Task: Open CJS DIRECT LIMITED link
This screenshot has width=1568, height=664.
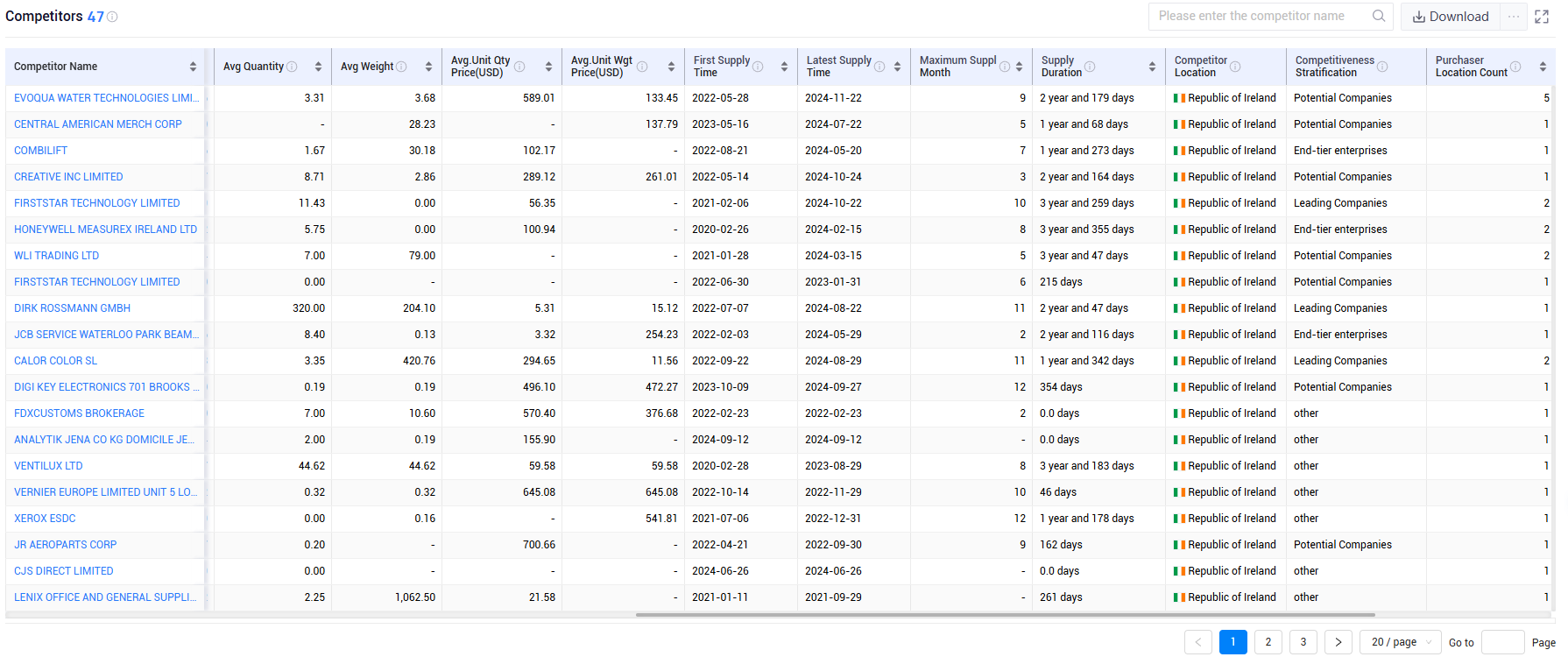Action: pyautogui.click(x=63, y=571)
